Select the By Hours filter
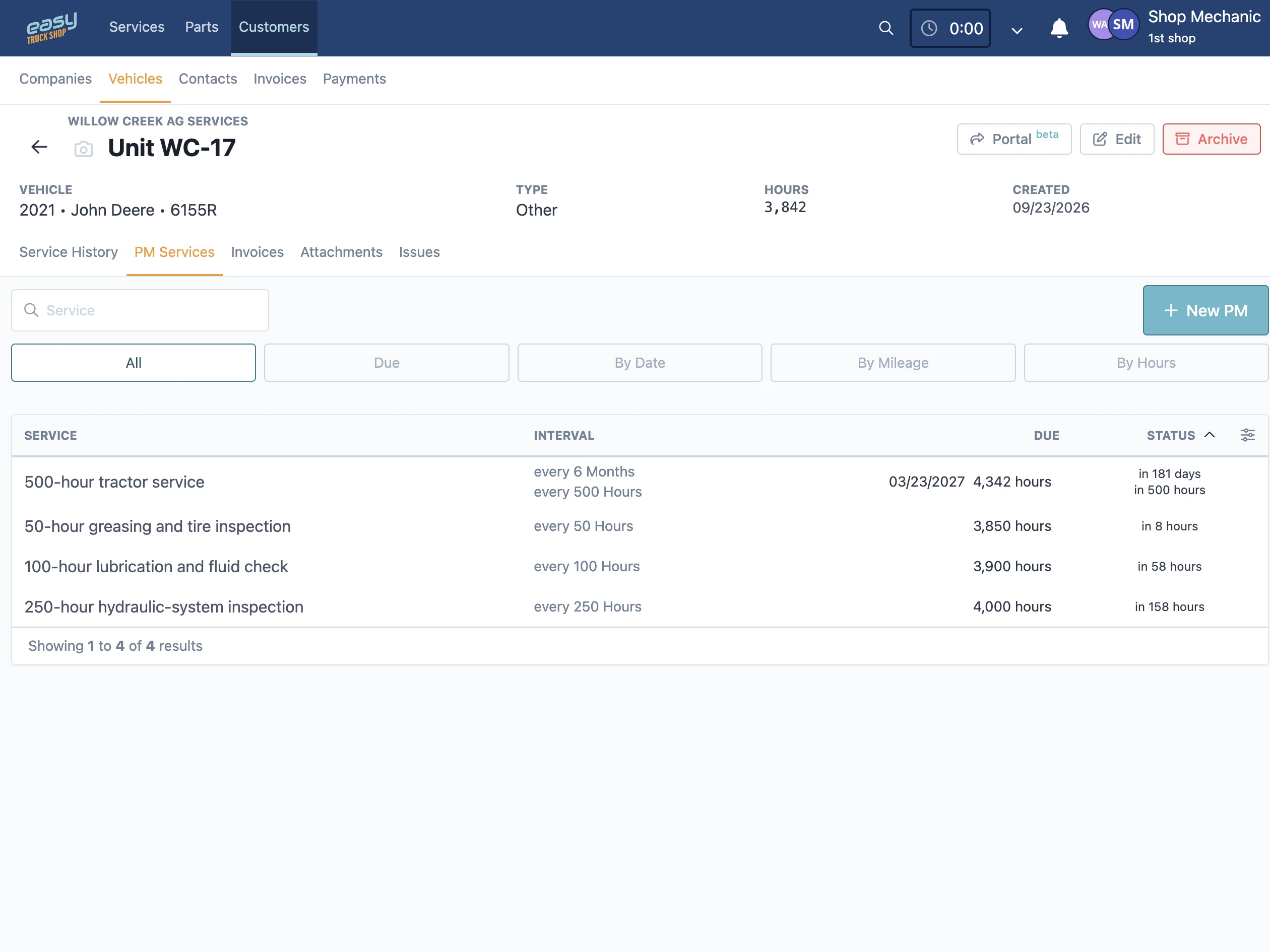 pos(1146,363)
